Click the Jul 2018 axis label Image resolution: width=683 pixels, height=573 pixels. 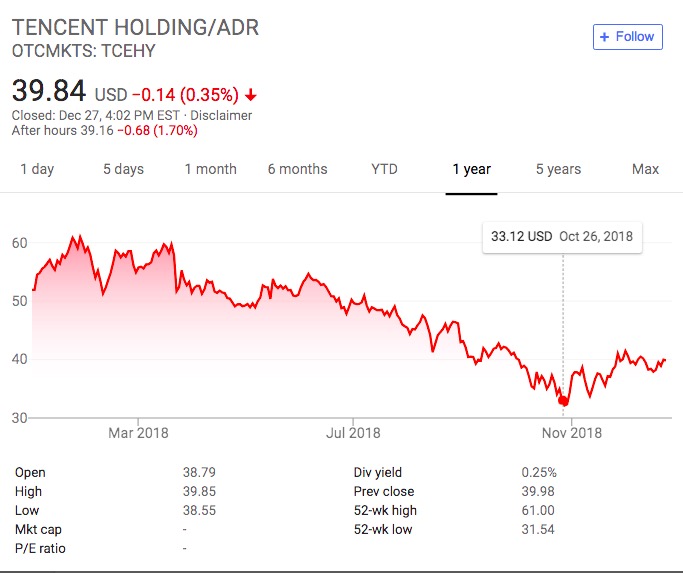coord(353,433)
